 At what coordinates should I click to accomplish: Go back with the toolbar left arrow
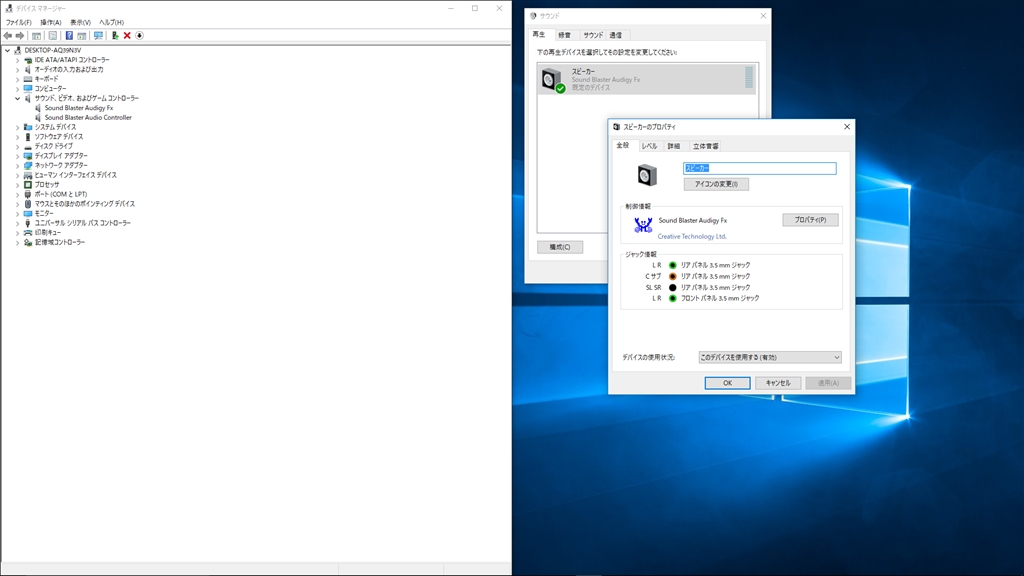(8, 36)
